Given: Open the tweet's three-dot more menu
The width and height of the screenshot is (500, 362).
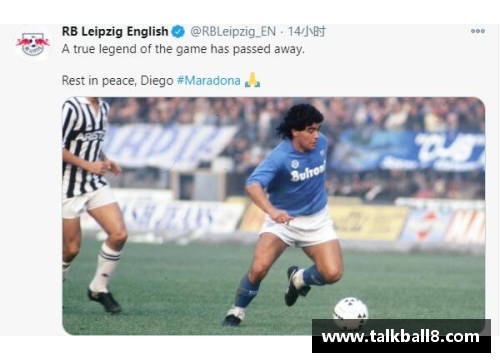Looking at the screenshot, I should [x=477, y=31].
